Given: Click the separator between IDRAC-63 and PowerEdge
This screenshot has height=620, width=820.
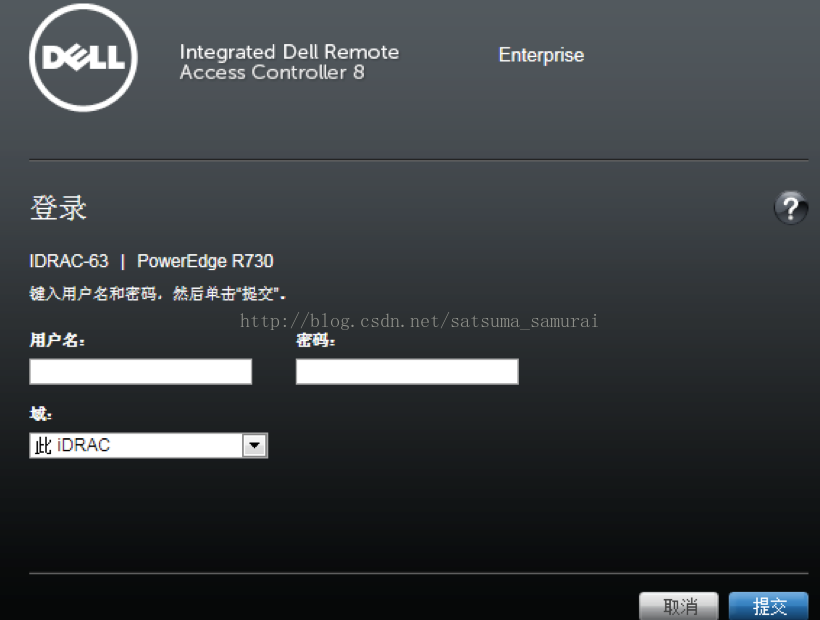Looking at the screenshot, I should click(x=122, y=261).
